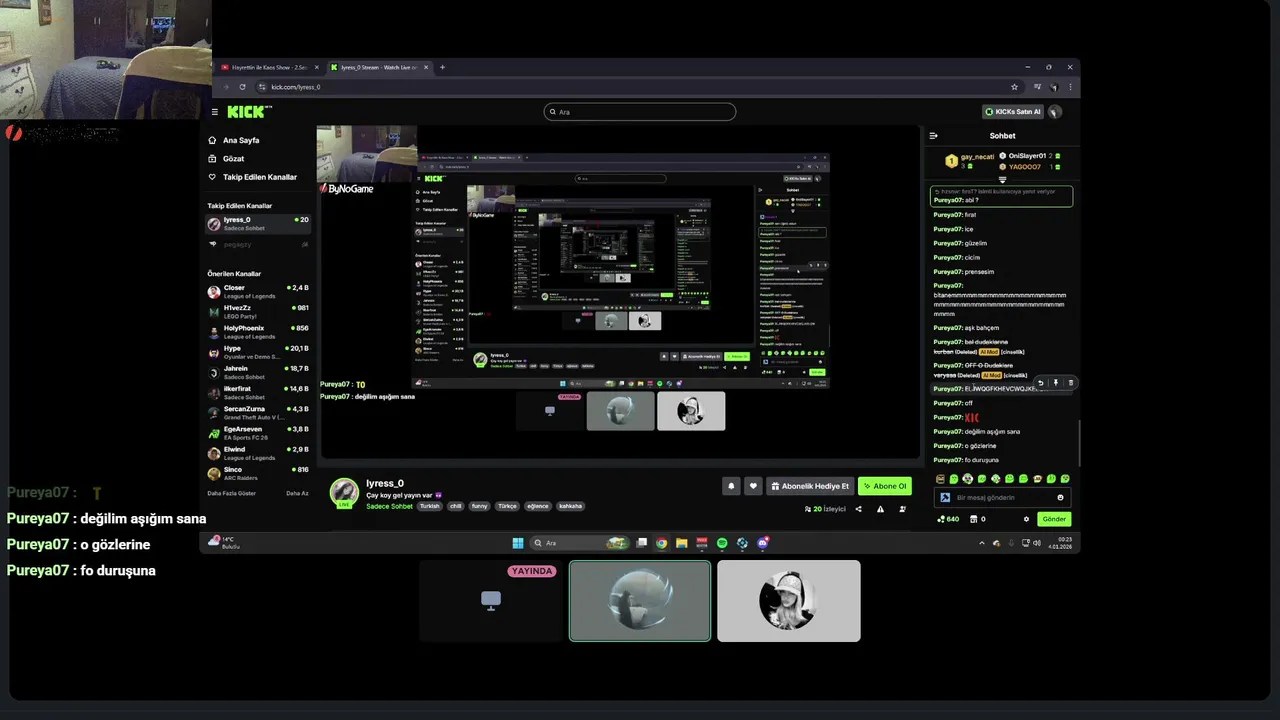Select the chill tag

(x=456, y=506)
